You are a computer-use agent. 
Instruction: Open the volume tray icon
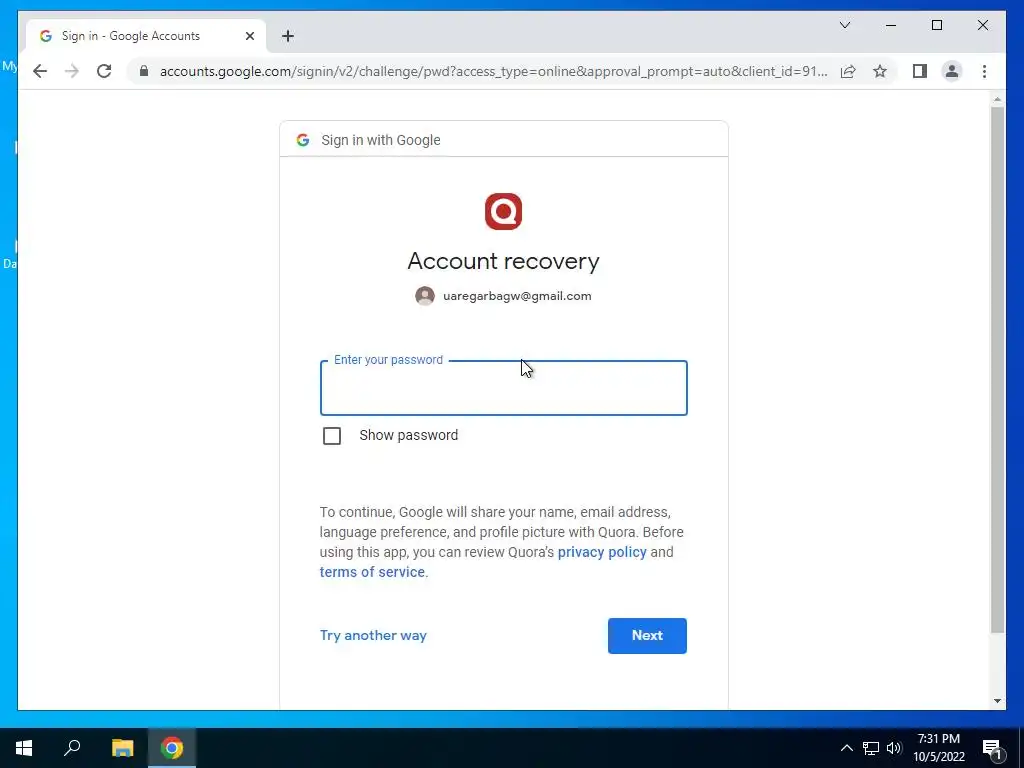894,748
